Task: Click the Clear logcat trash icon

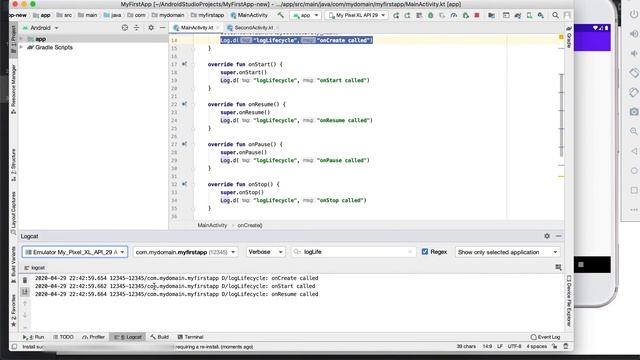Action: point(25,280)
